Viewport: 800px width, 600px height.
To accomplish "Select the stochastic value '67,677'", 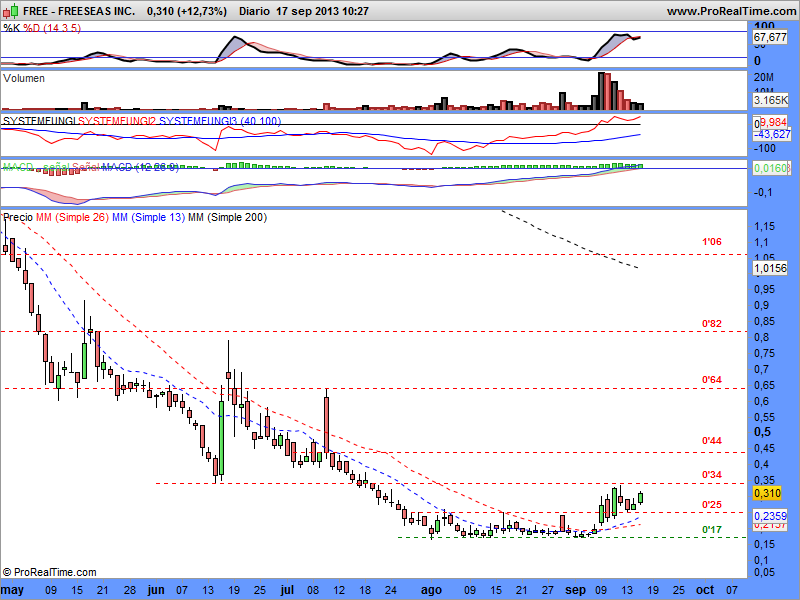I will 770,37.
